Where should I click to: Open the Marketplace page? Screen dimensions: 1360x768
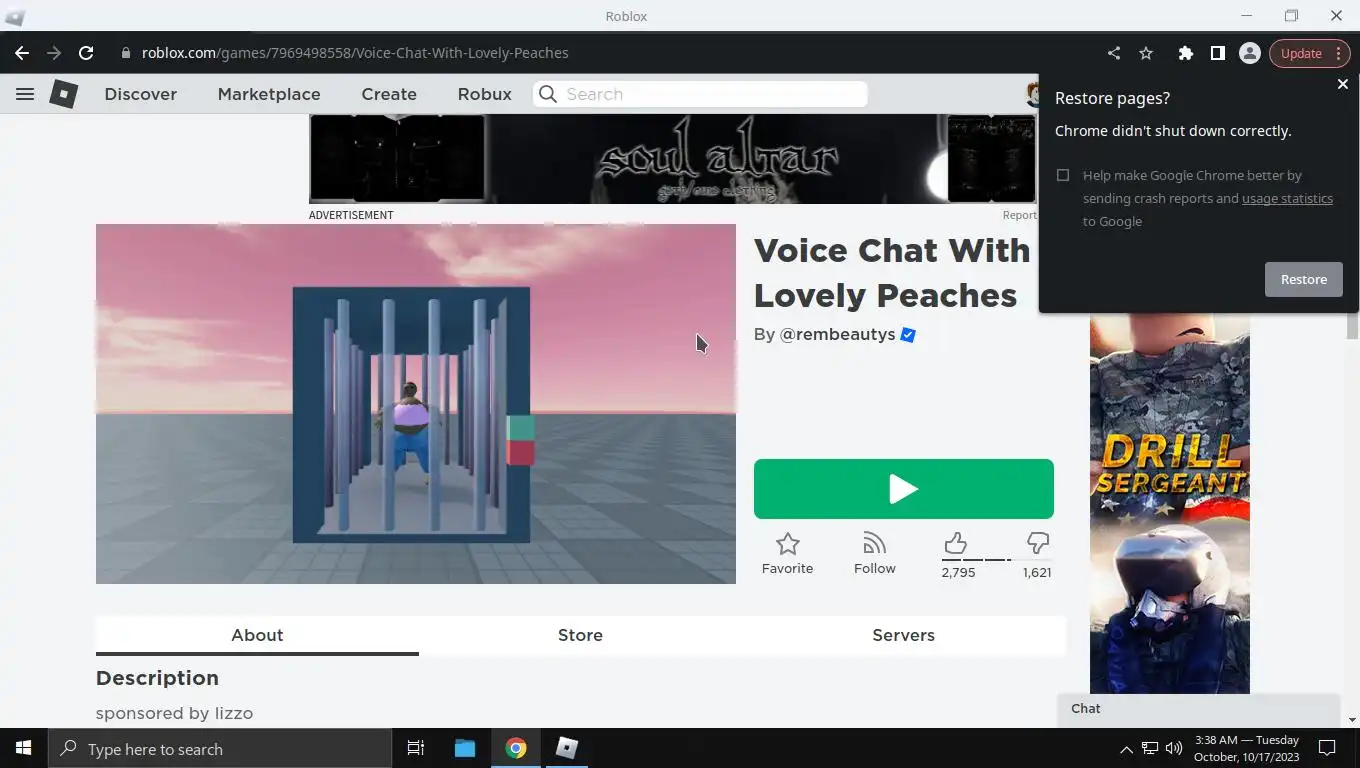(269, 94)
